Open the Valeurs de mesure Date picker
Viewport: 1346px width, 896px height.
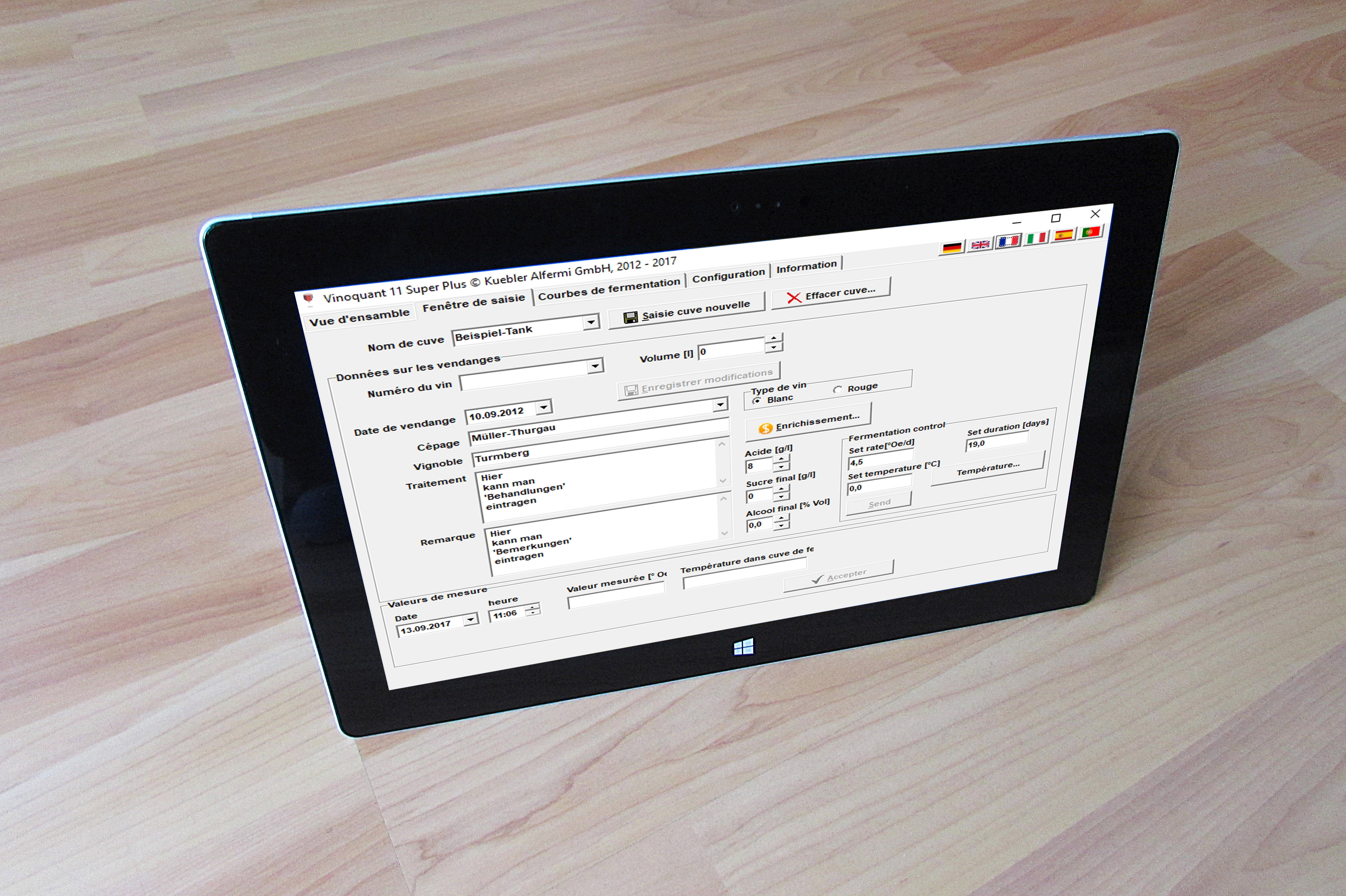470,619
